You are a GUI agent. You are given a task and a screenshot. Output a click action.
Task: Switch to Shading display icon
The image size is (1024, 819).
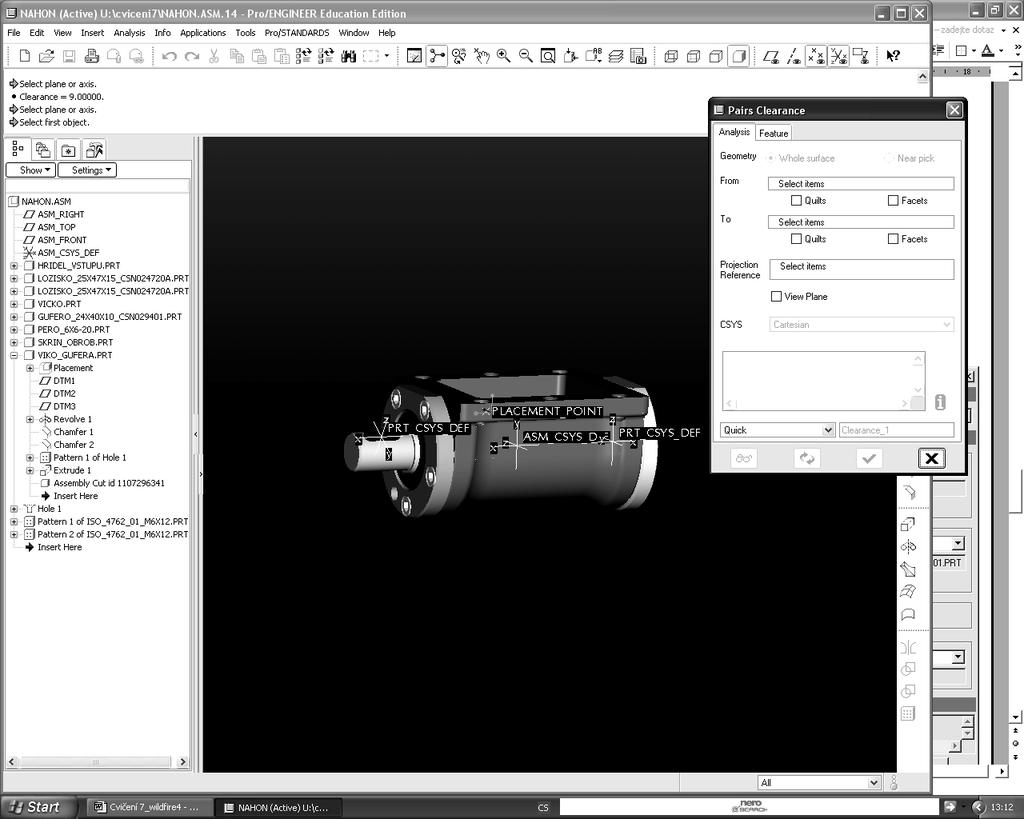739,56
